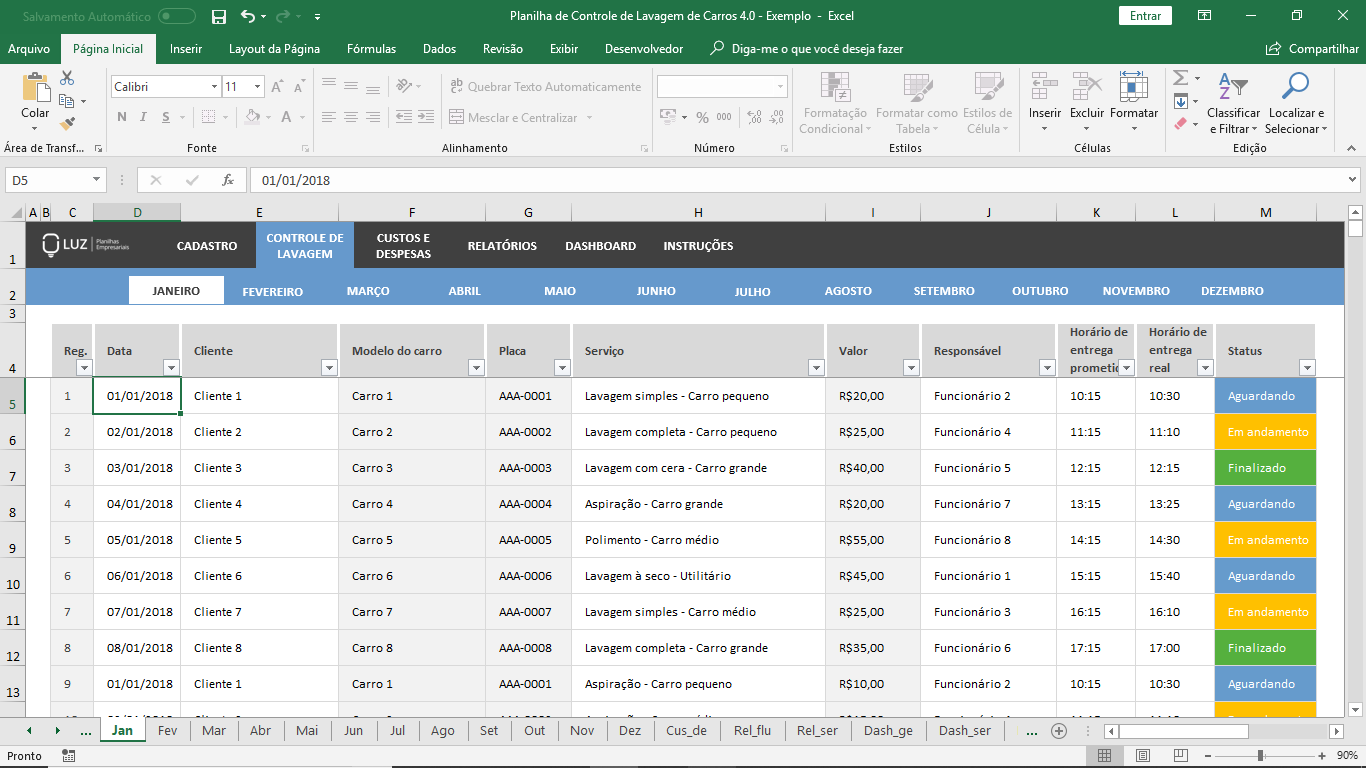Image resolution: width=1366 pixels, height=768 pixels.
Task: Click the horizontal scrollbar thumb
Action: click(1183, 731)
